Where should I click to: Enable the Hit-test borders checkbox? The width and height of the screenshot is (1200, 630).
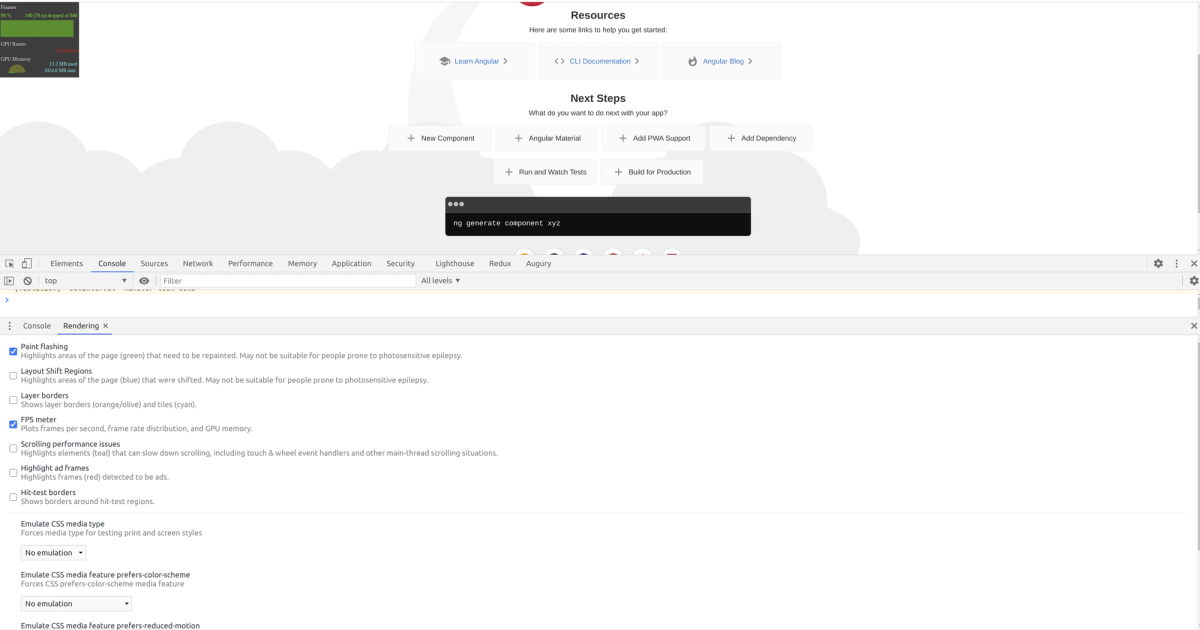(x=13, y=497)
